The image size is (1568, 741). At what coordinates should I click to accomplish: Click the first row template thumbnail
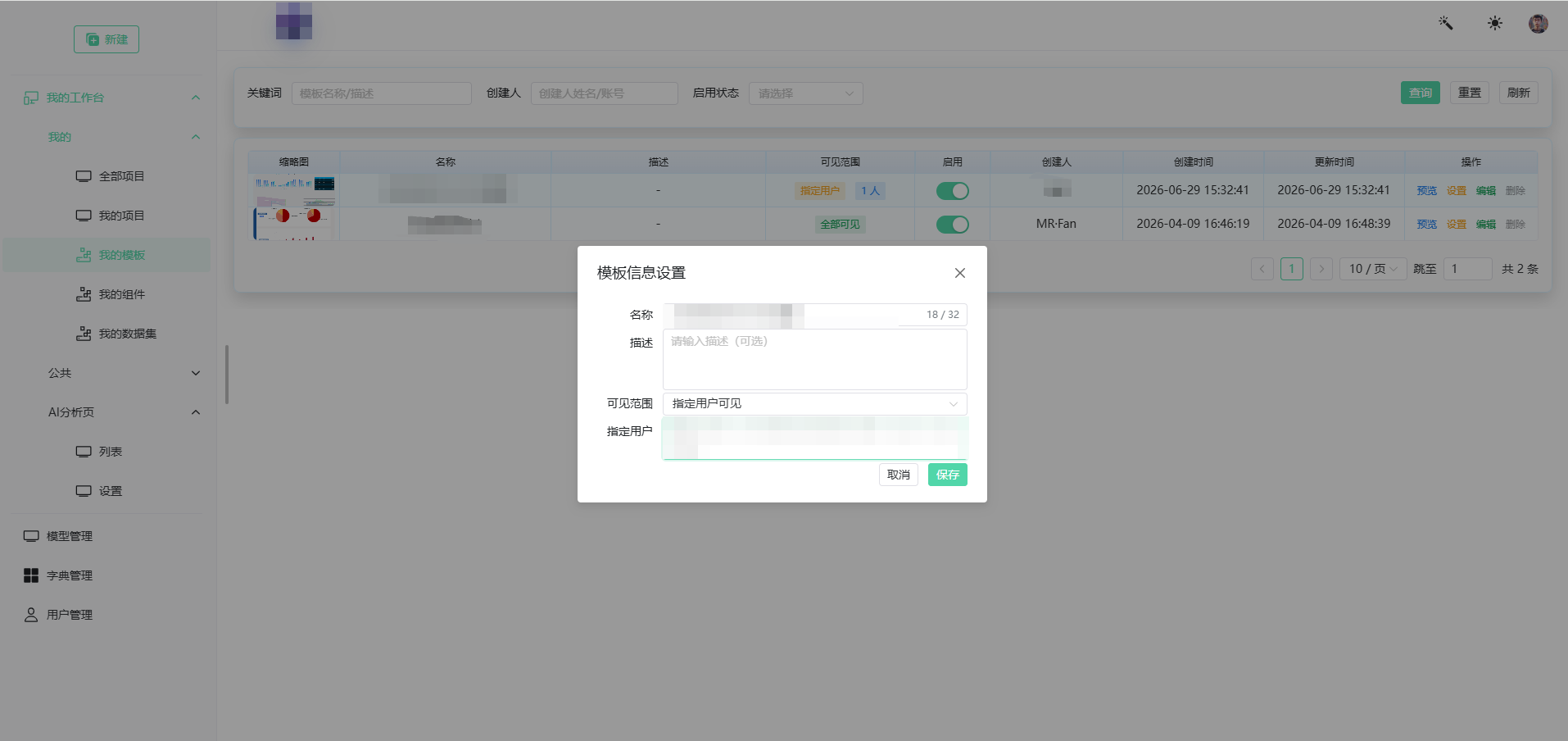pyautogui.click(x=294, y=190)
